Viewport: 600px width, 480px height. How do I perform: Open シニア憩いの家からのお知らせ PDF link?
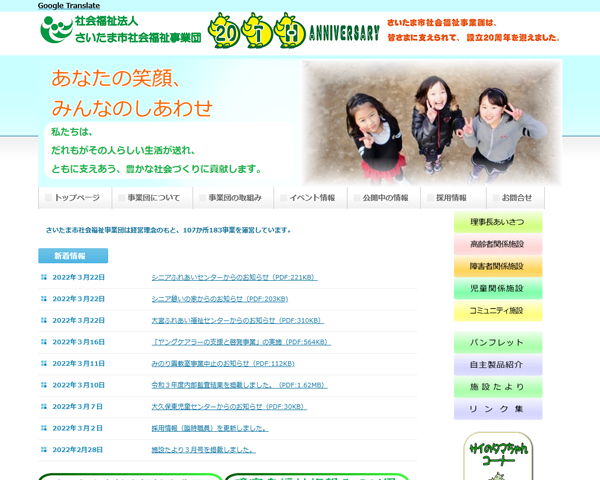[220, 299]
